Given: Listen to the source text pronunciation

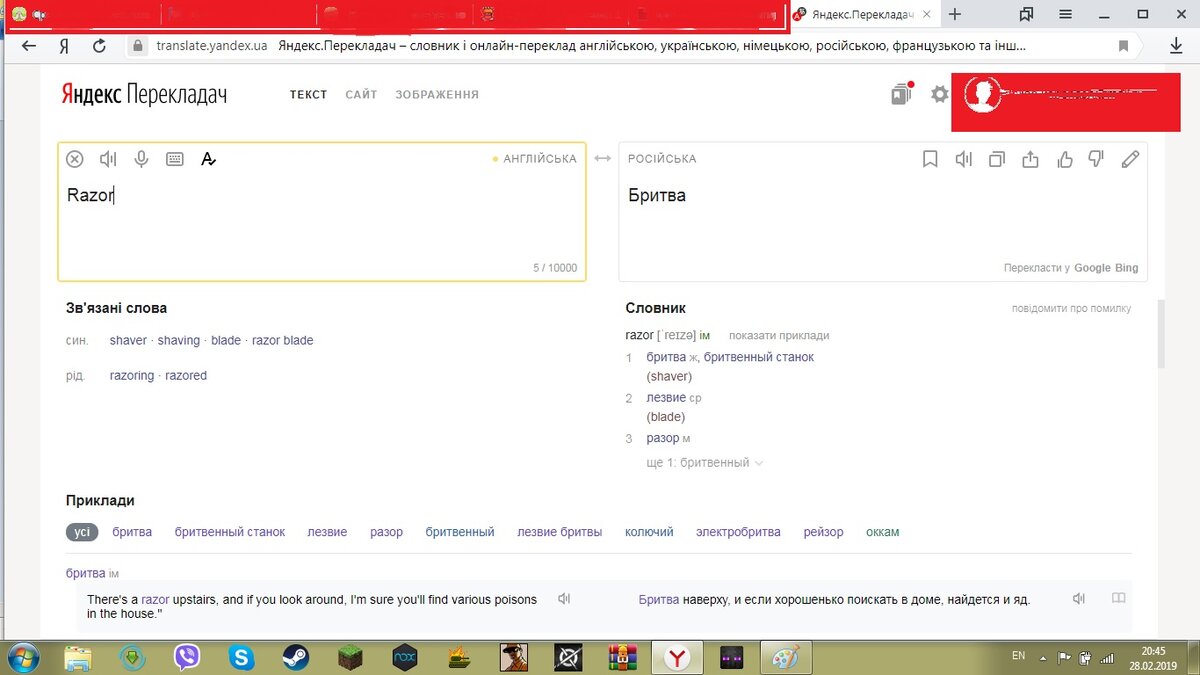Looking at the screenshot, I should pyautogui.click(x=108, y=159).
